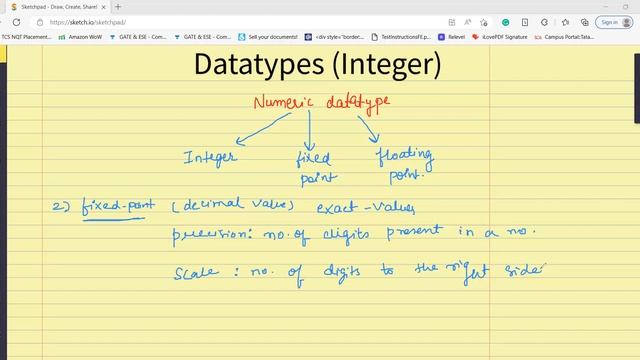The height and width of the screenshot is (360, 640).
Task: Open TestInstructionsFE bookmark
Action: [401, 37]
